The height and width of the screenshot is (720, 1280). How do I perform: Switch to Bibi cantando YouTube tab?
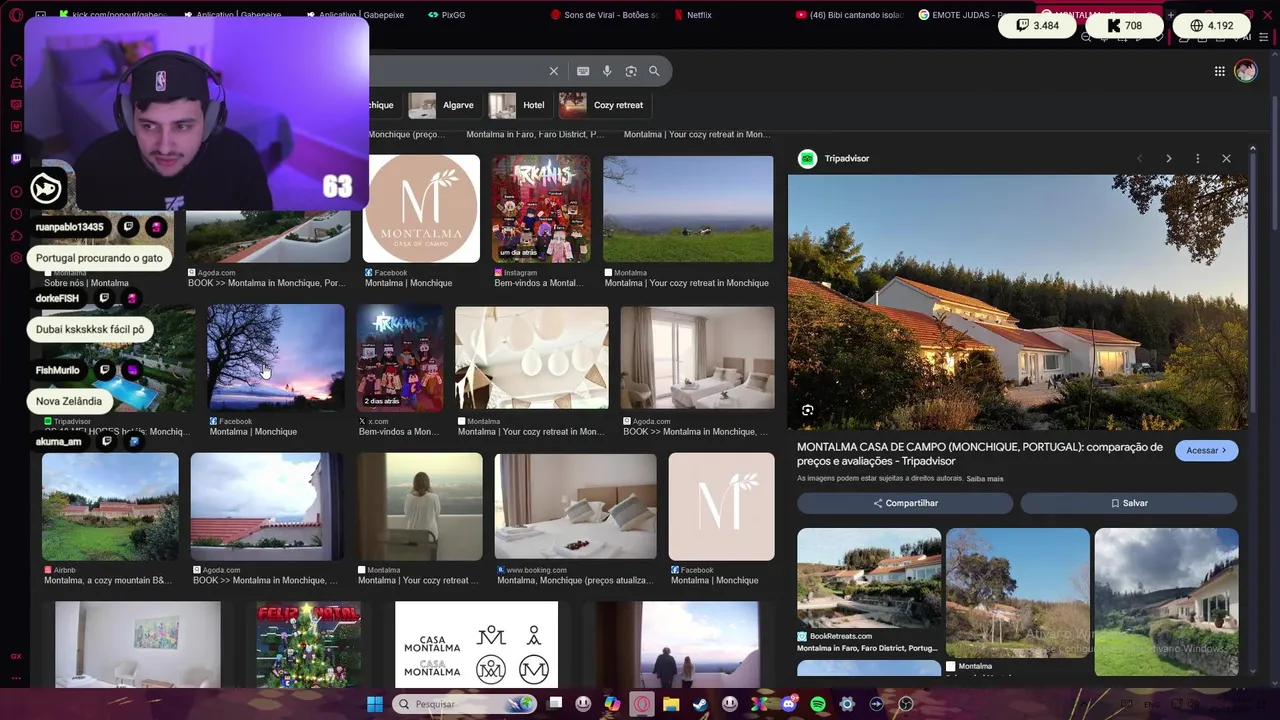tap(850, 15)
